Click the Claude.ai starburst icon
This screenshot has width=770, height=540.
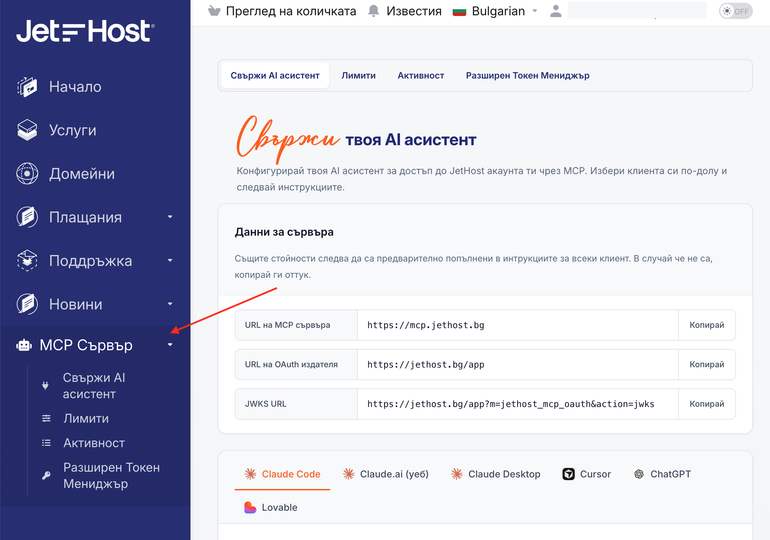(x=349, y=474)
